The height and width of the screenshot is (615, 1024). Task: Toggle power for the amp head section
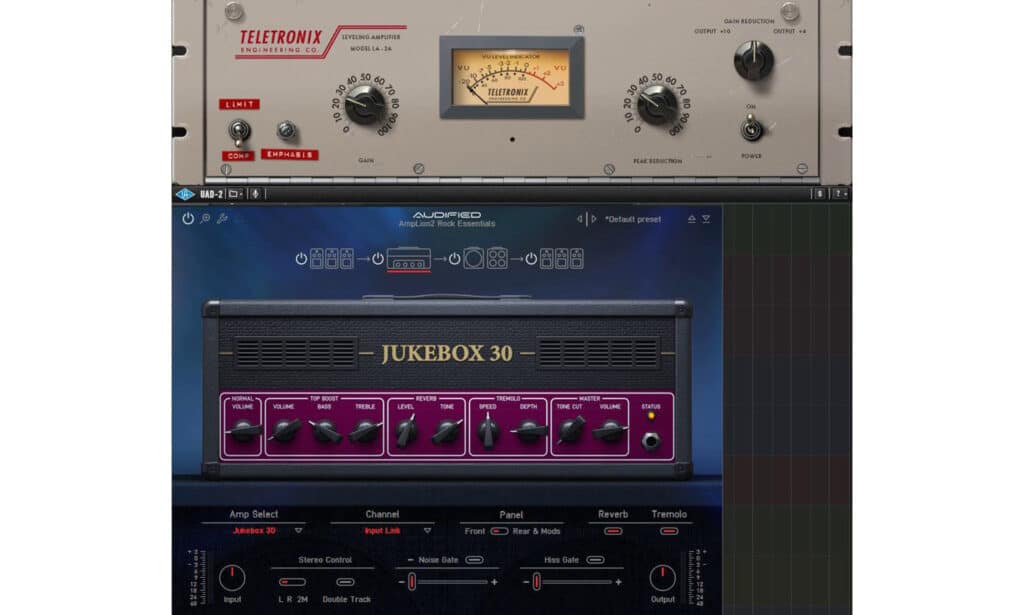[x=377, y=259]
